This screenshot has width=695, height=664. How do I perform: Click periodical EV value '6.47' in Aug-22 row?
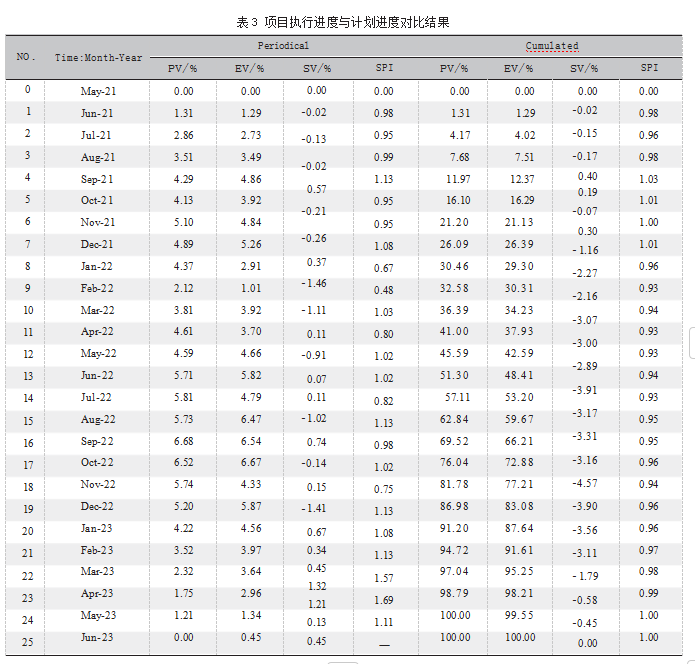coord(251,419)
